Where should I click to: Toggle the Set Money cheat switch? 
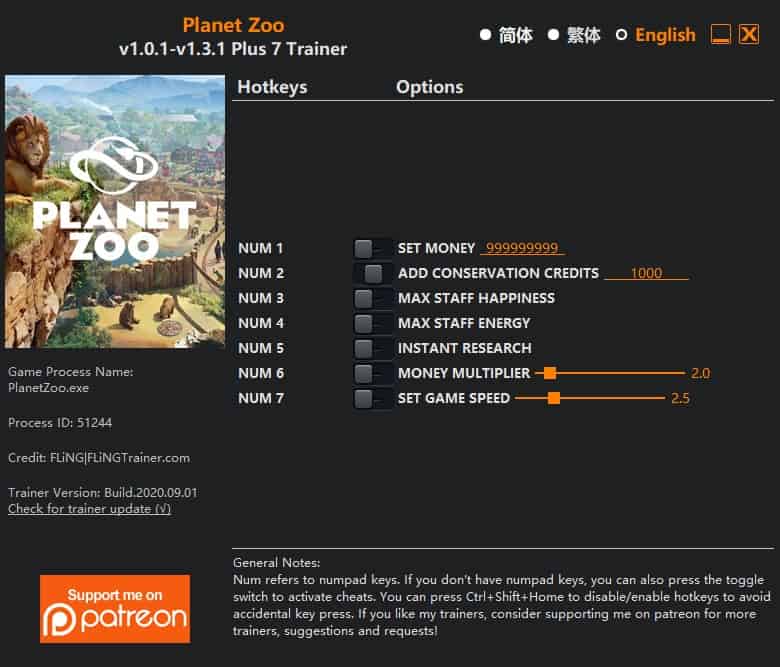tap(372, 248)
